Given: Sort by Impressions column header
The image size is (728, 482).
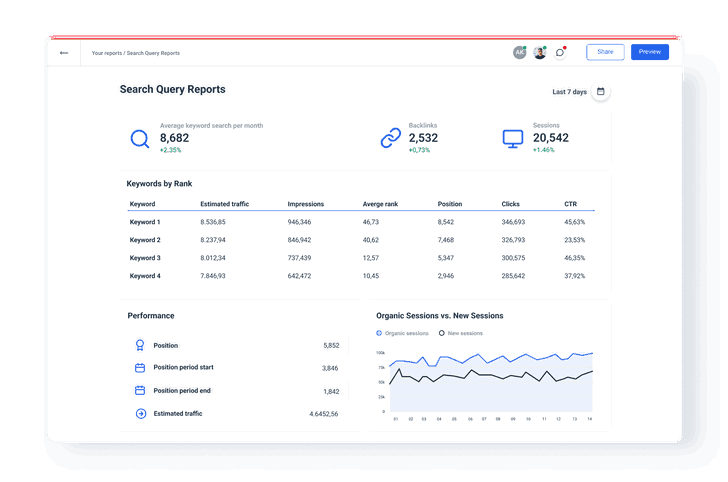Looking at the screenshot, I should coord(306,204).
